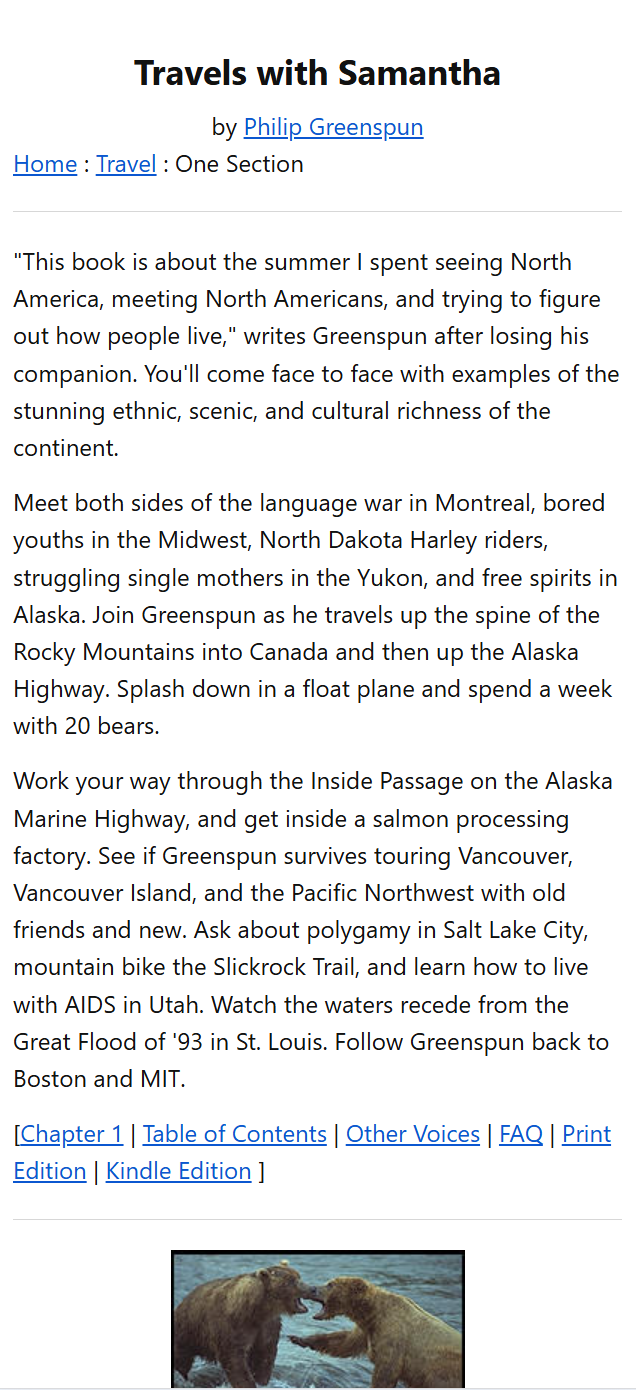Open the FAQ link
Screen dimensions: 636x1390
coord(521,1134)
